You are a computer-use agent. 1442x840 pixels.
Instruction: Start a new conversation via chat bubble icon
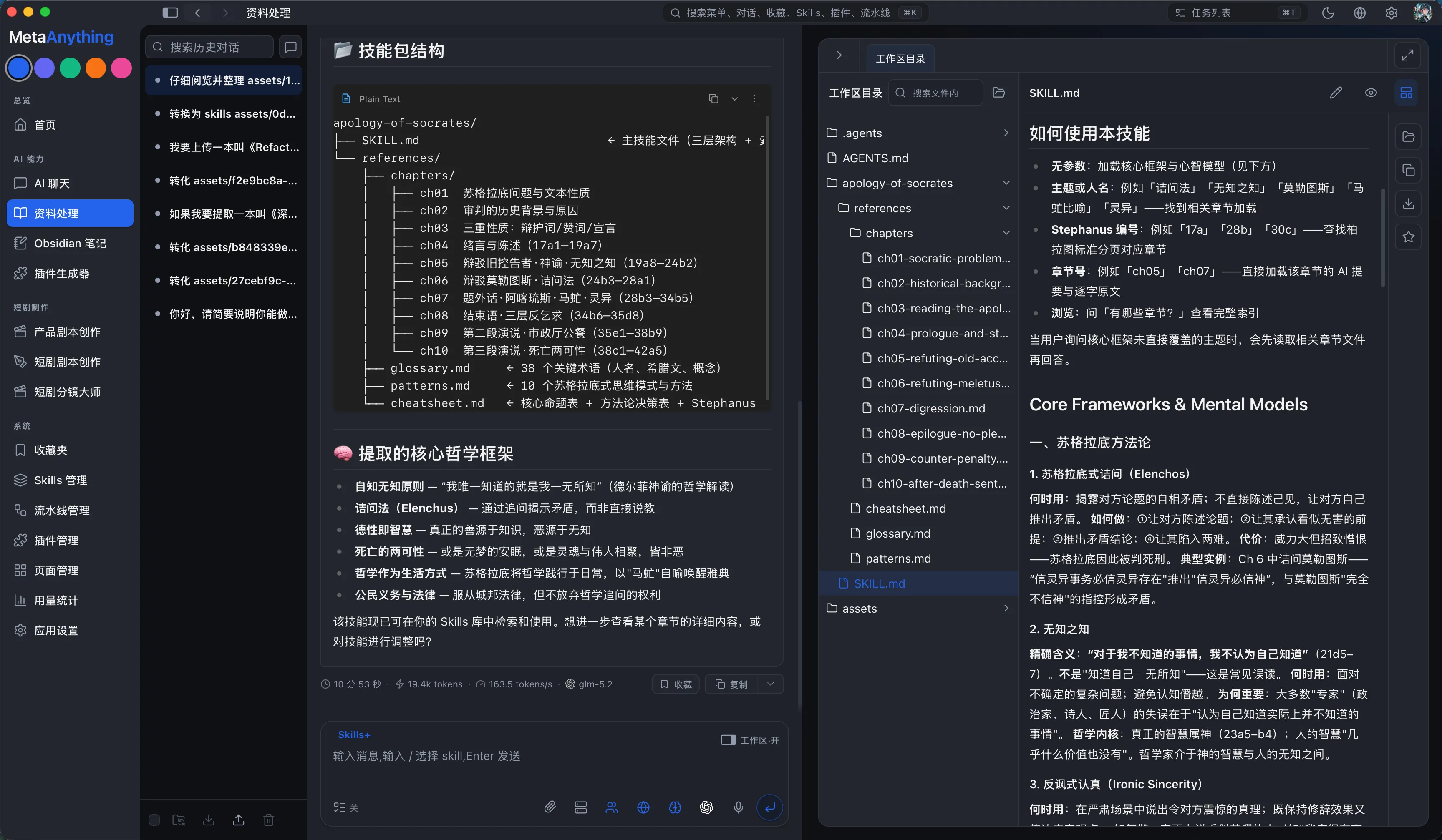[291, 47]
